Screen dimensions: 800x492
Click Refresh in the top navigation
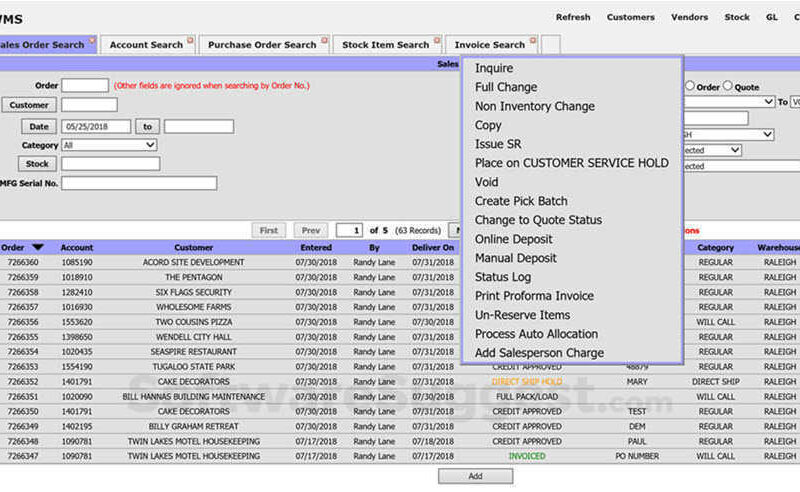click(573, 17)
